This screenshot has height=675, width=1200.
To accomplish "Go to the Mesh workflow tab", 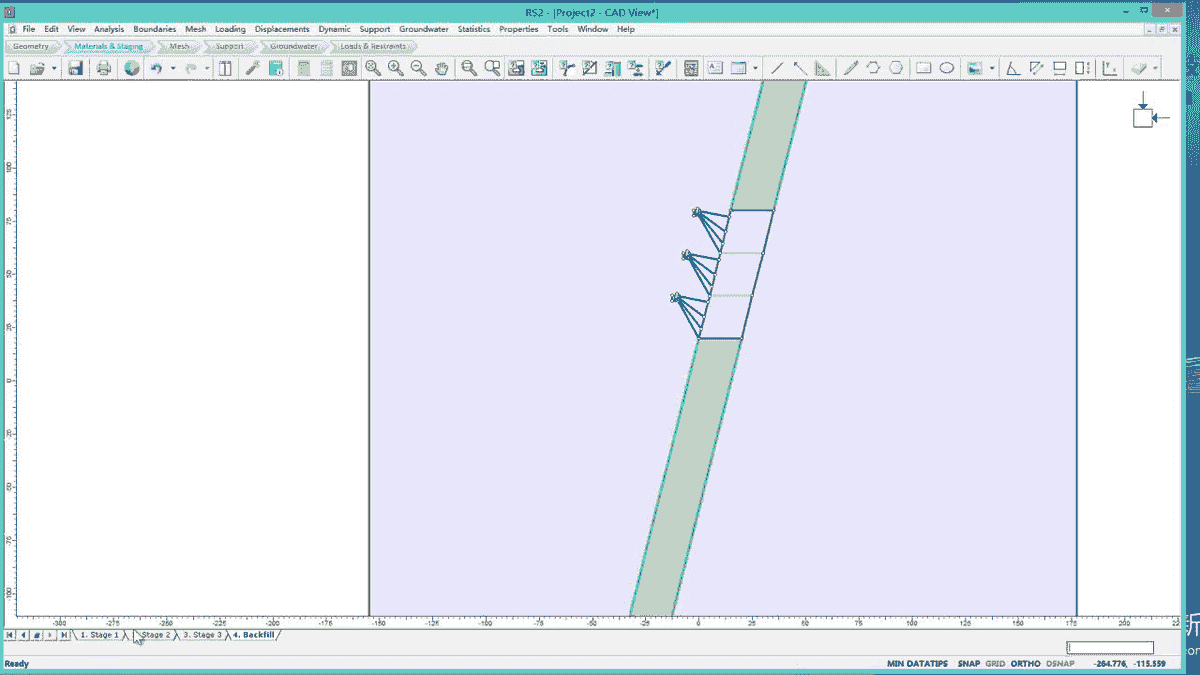I will 179,46.
